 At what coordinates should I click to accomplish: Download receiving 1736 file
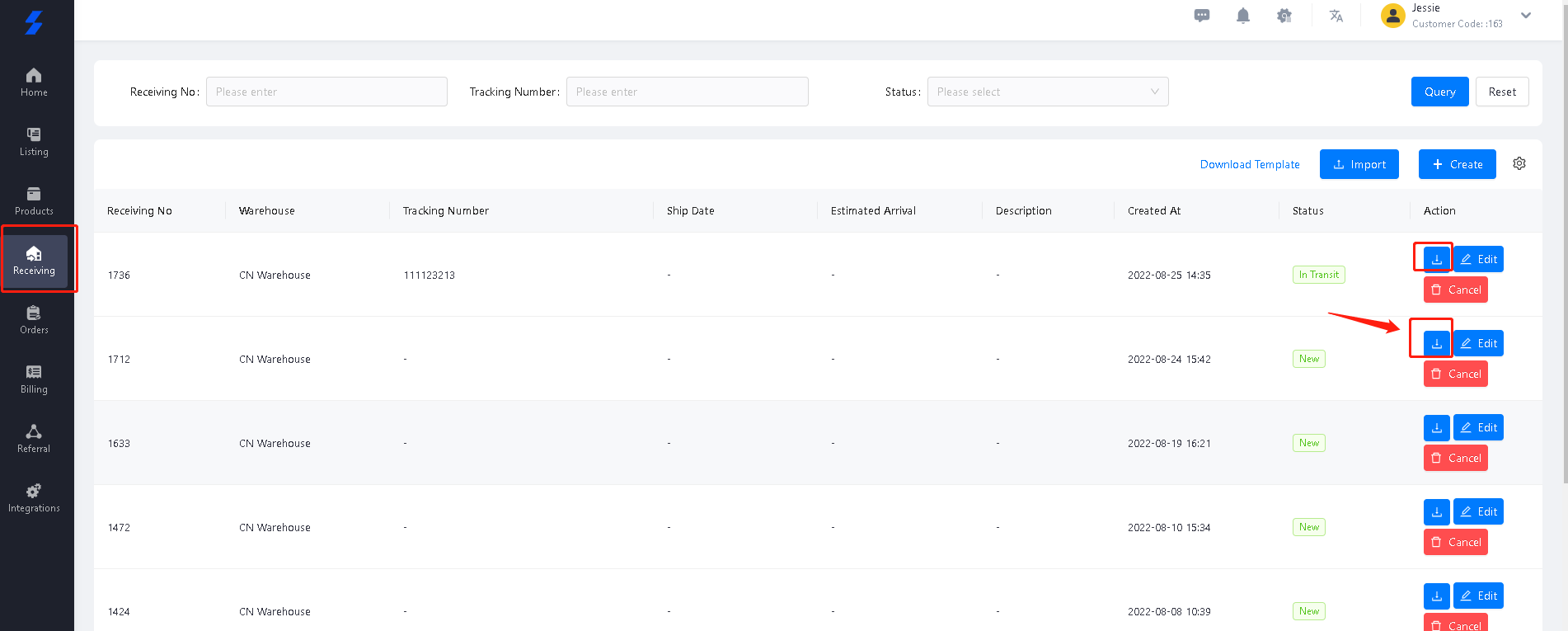(x=1437, y=259)
